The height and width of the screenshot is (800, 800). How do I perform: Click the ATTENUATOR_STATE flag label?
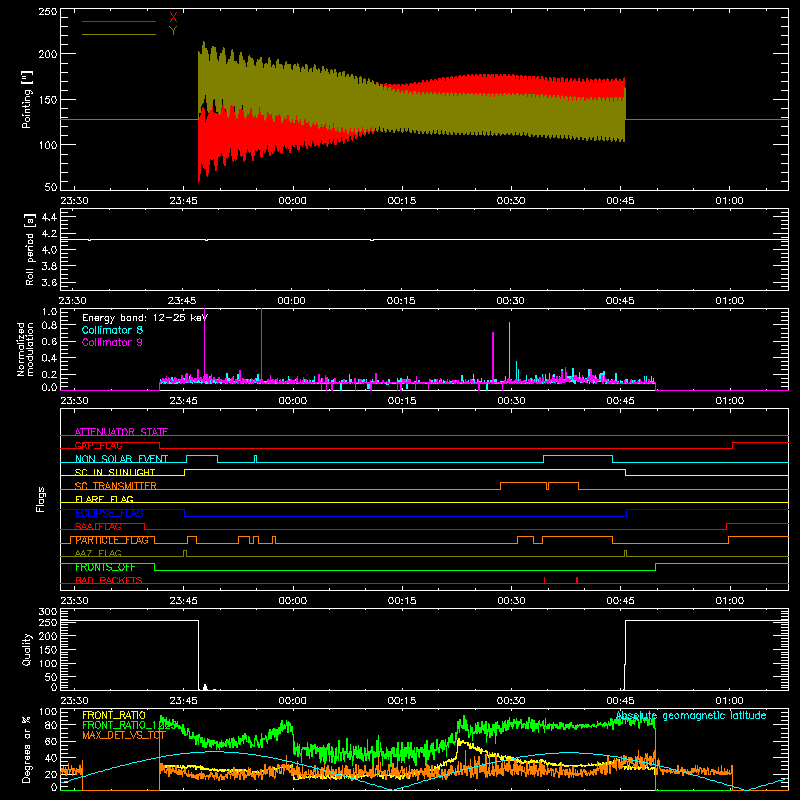point(121,432)
